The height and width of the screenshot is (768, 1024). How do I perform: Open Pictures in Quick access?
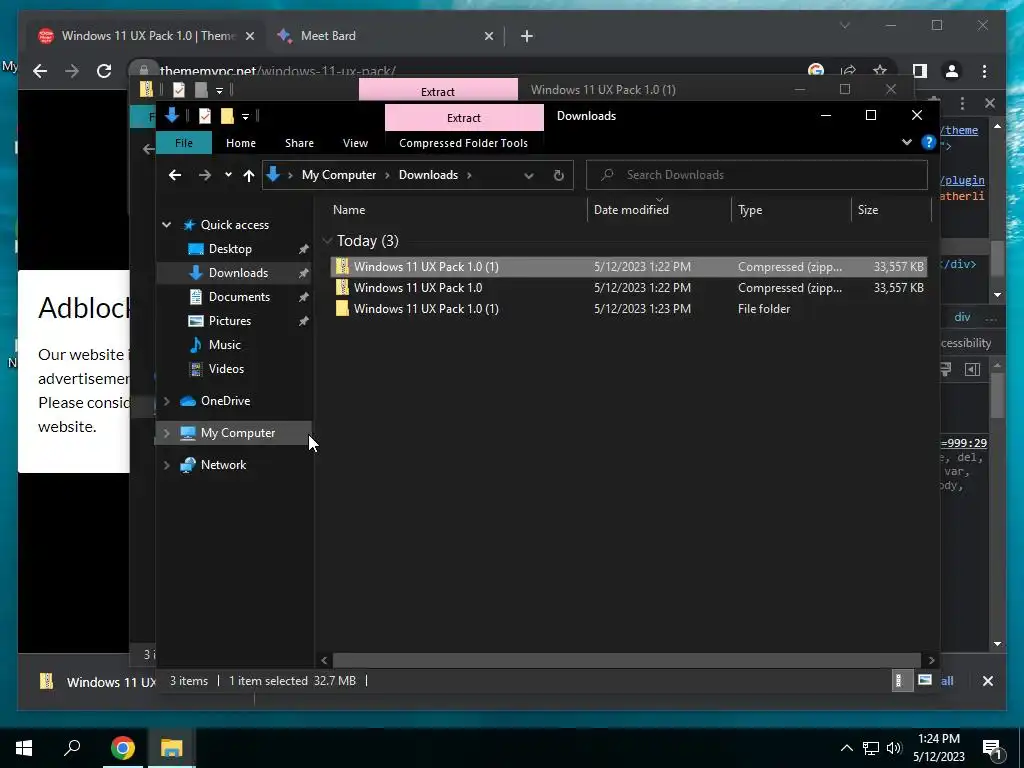click(x=229, y=321)
